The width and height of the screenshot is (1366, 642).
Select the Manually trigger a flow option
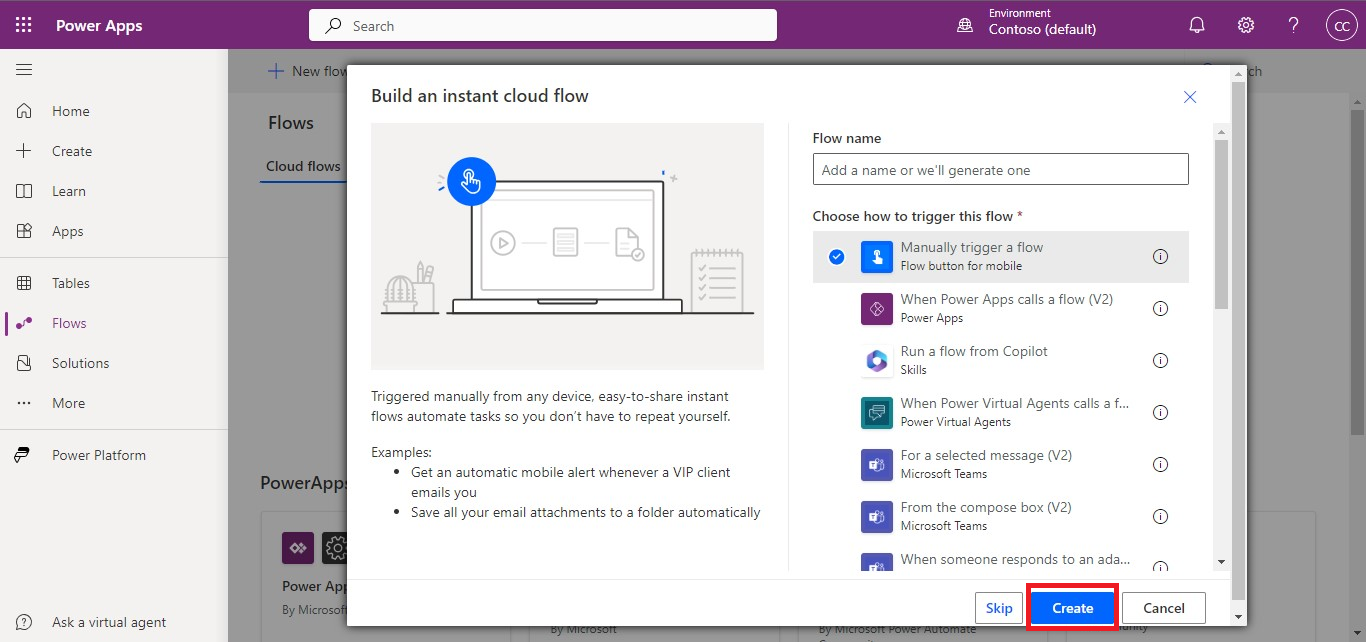coord(971,256)
